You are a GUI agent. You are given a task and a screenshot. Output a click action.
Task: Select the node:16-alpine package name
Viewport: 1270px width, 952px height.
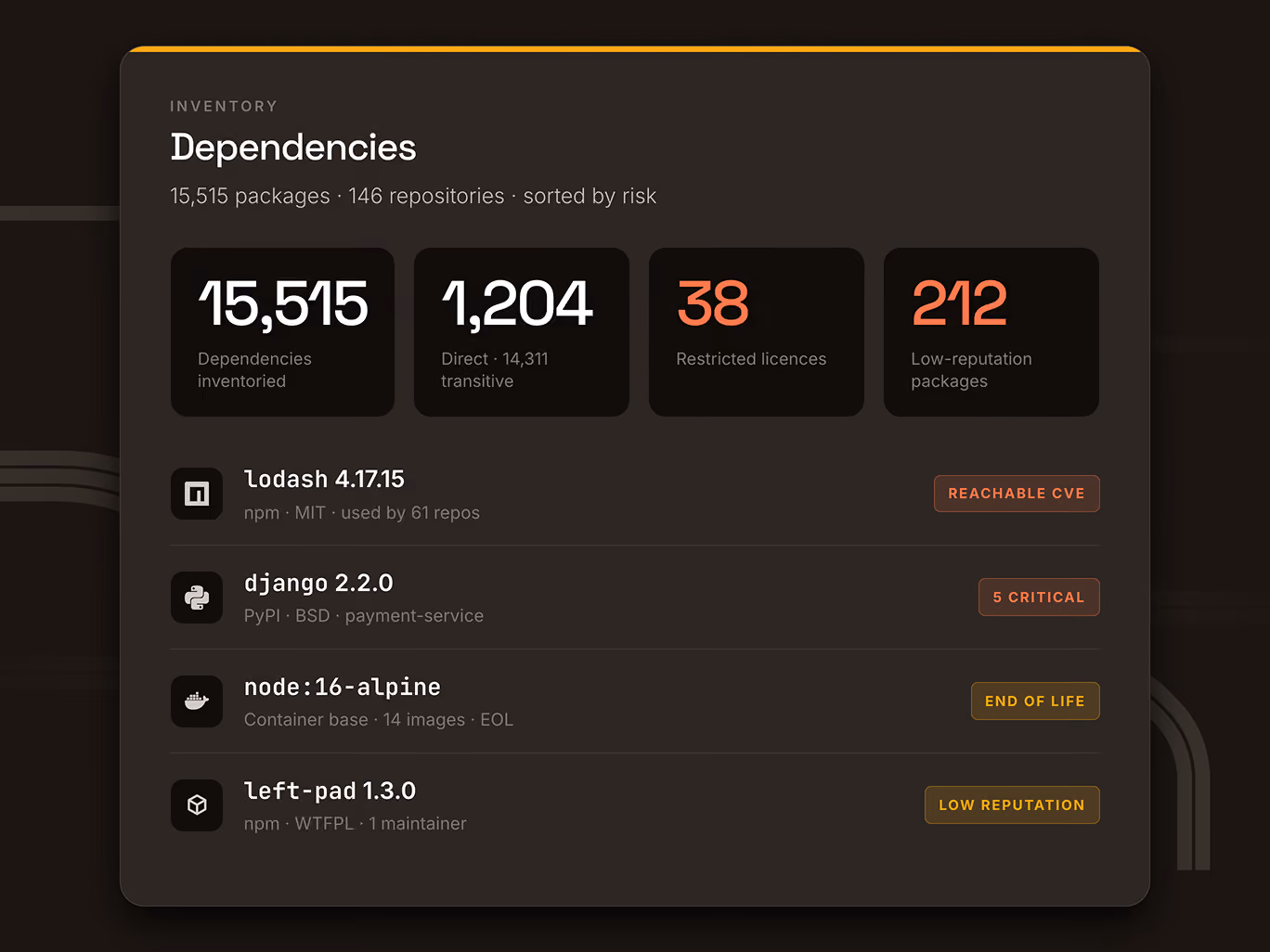[343, 688]
